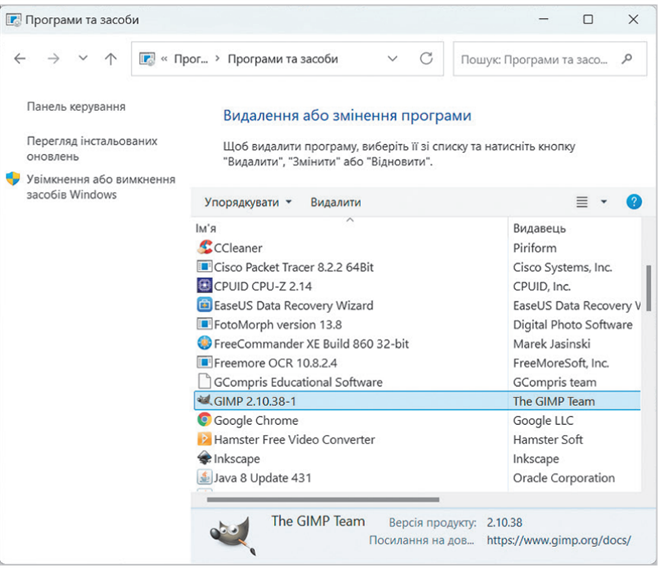Viewport: 658px width, 568px height.
Task: Select the Inkscape entry name
Action: click(x=237, y=459)
